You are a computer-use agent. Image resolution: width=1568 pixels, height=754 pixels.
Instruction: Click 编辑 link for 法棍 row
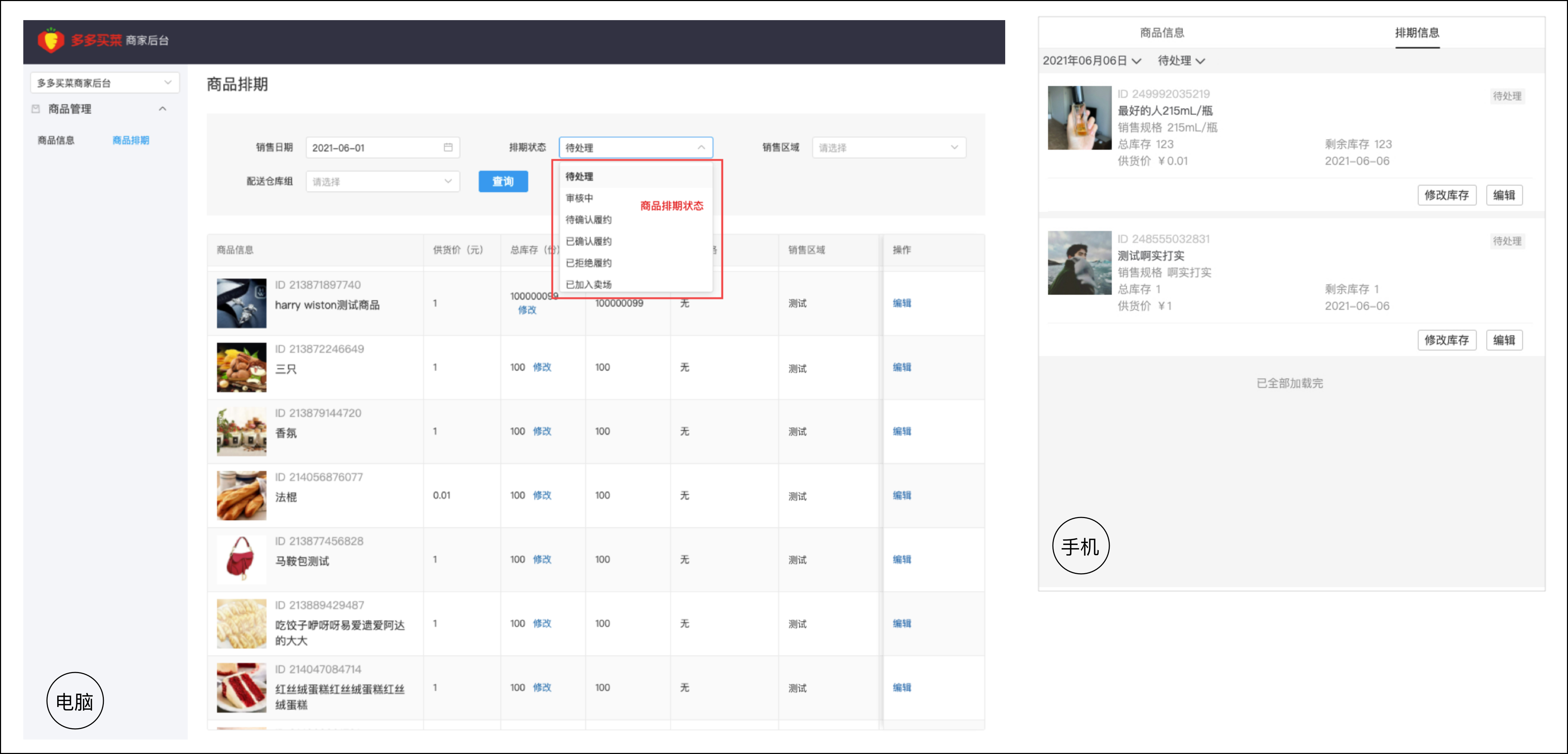[x=901, y=495]
